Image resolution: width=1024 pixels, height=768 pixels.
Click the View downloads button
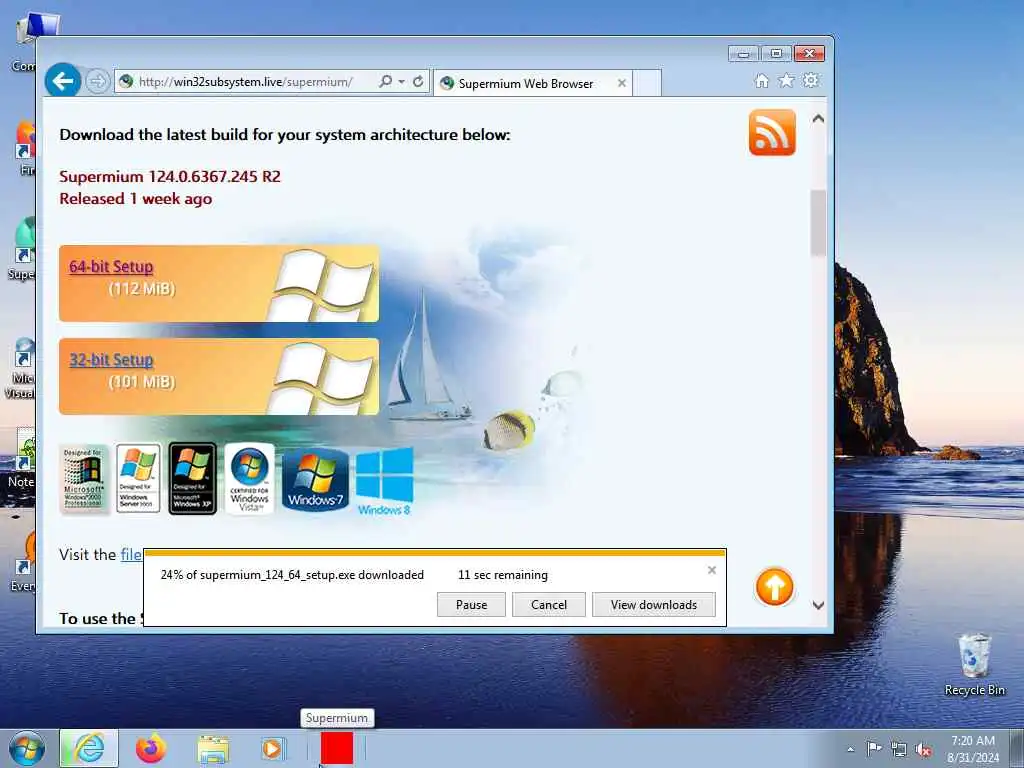(x=654, y=605)
